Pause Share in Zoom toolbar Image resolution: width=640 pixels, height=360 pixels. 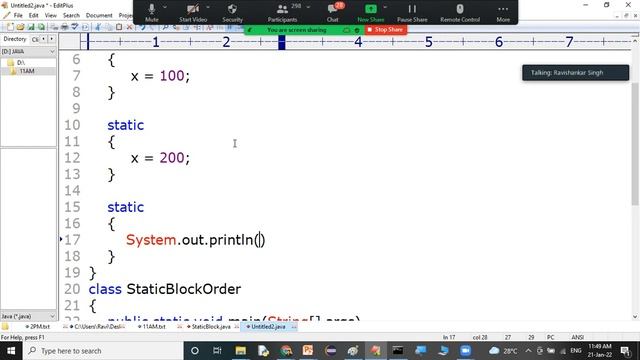pos(412,13)
